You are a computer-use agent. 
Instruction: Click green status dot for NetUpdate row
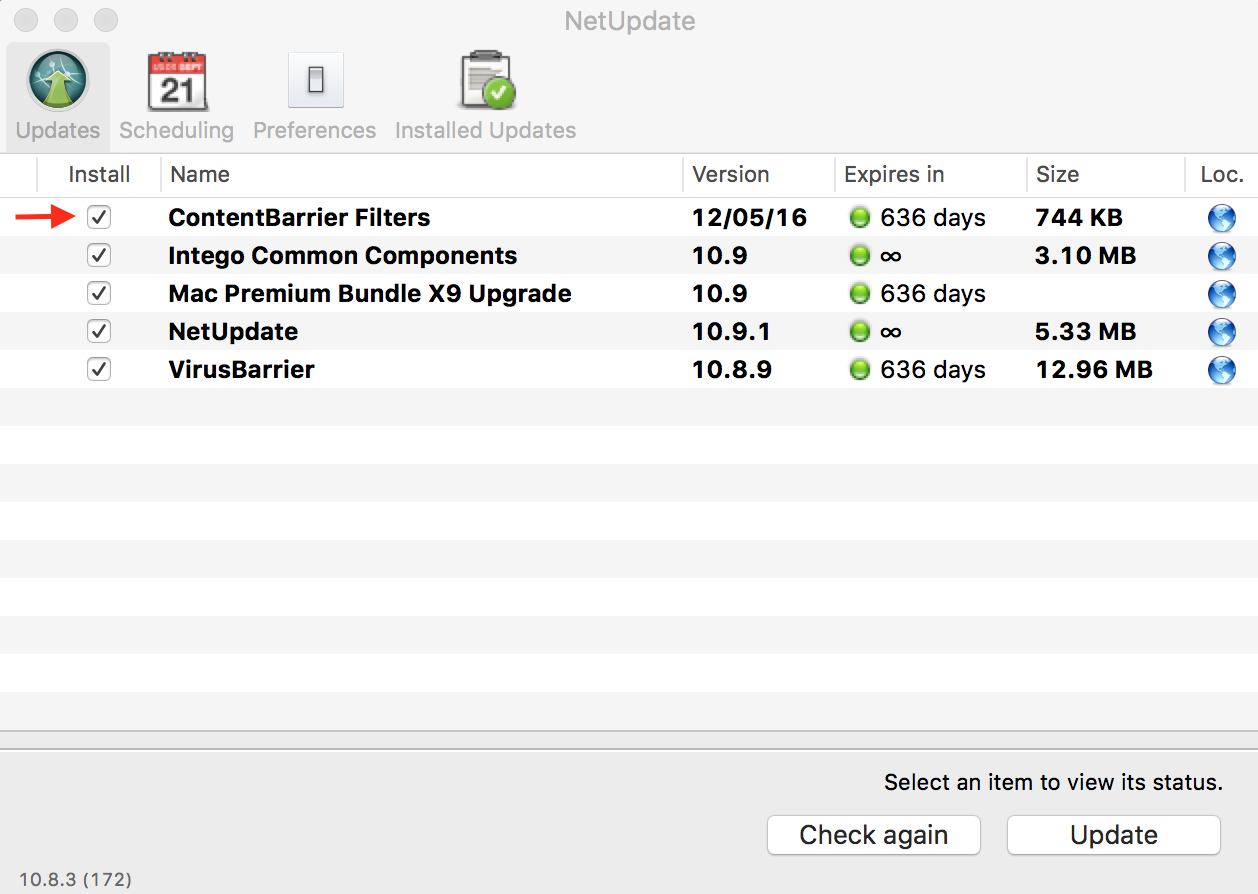[x=859, y=332]
